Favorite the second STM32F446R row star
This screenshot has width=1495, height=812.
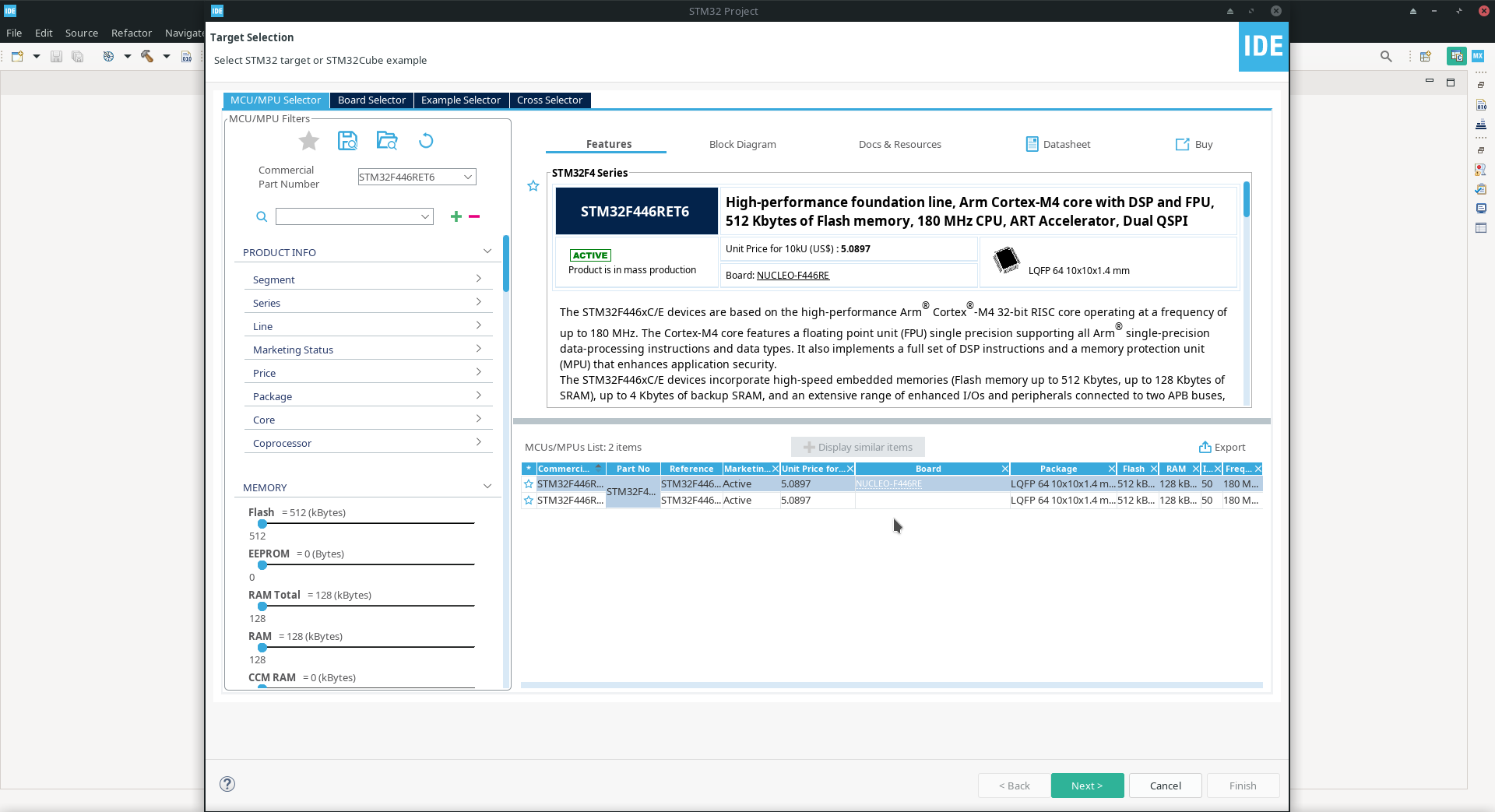tap(529, 500)
